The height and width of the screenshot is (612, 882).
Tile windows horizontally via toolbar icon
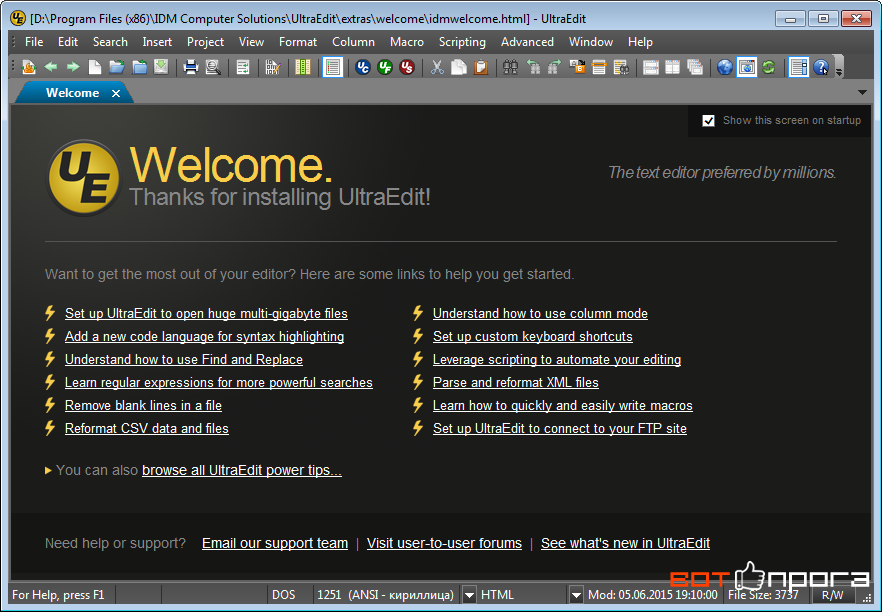click(651, 68)
